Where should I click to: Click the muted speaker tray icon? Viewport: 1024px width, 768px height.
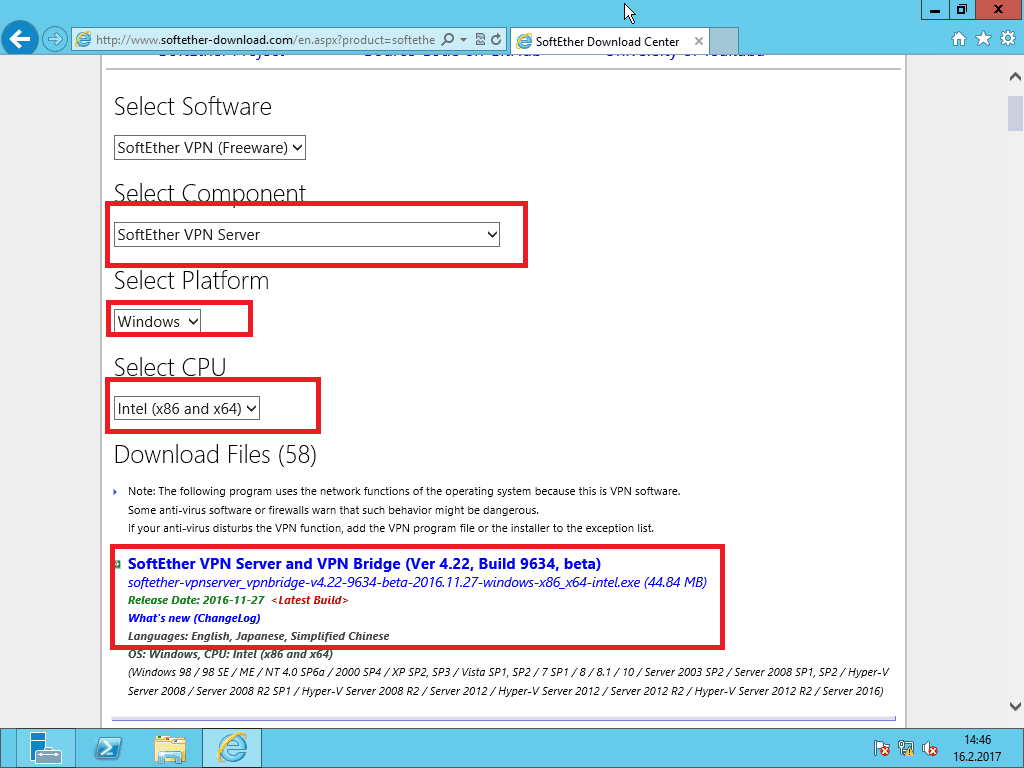click(x=930, y=748)
